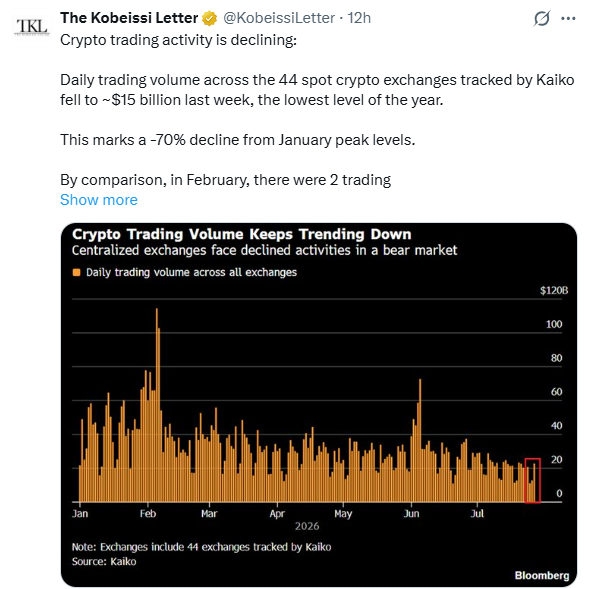Open the chart image title area
This screenshot has height=589, width=593.
[242, 234]
